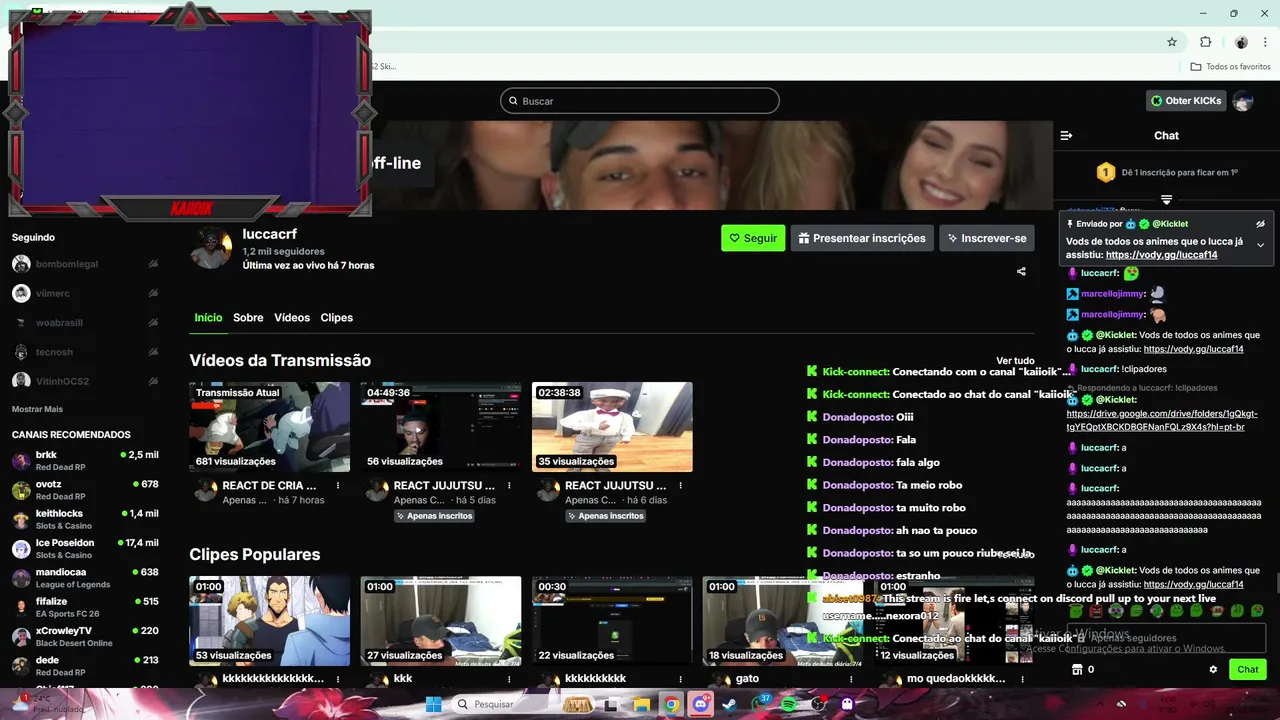Image resolution: width=1280 pixels, height=720 pixels.
Task: Open Windows Start menu
Action: [x=434, y=704]
